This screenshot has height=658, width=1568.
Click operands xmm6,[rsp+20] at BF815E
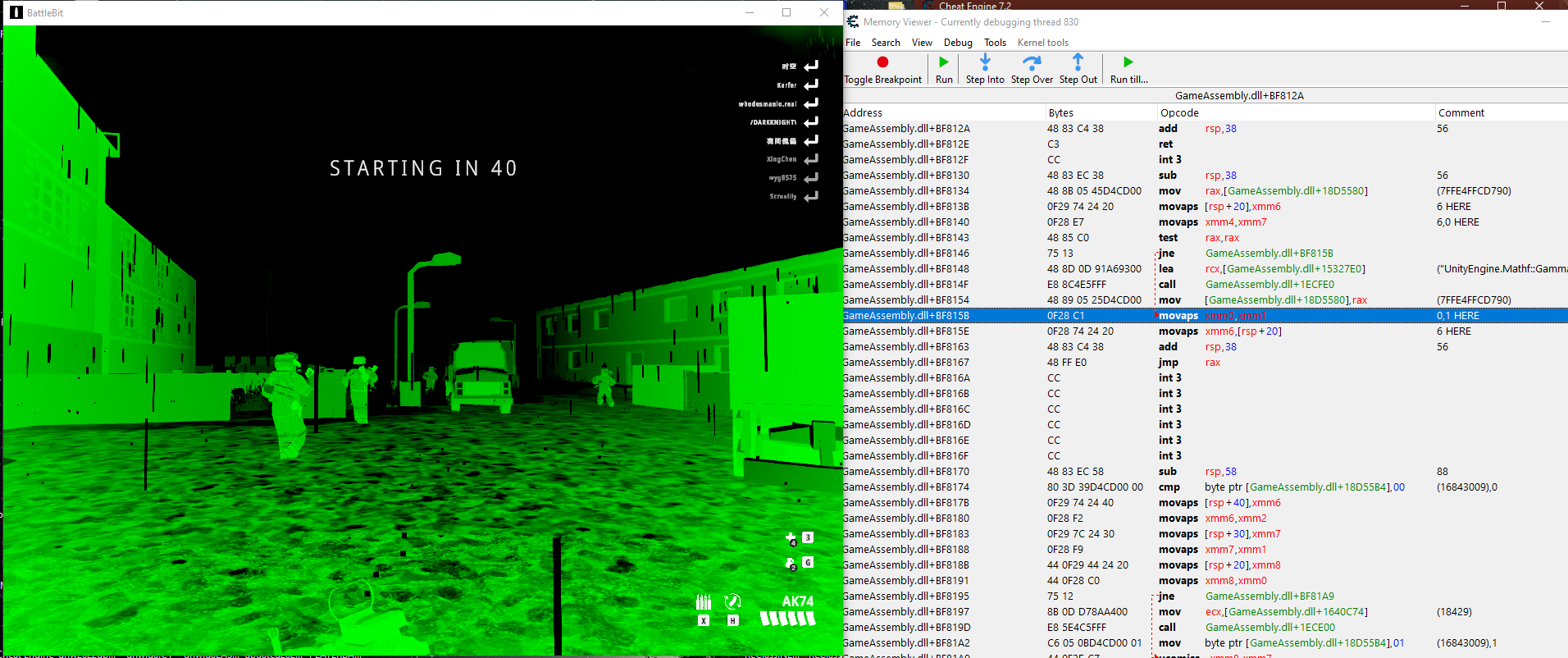pos(1243,331)
